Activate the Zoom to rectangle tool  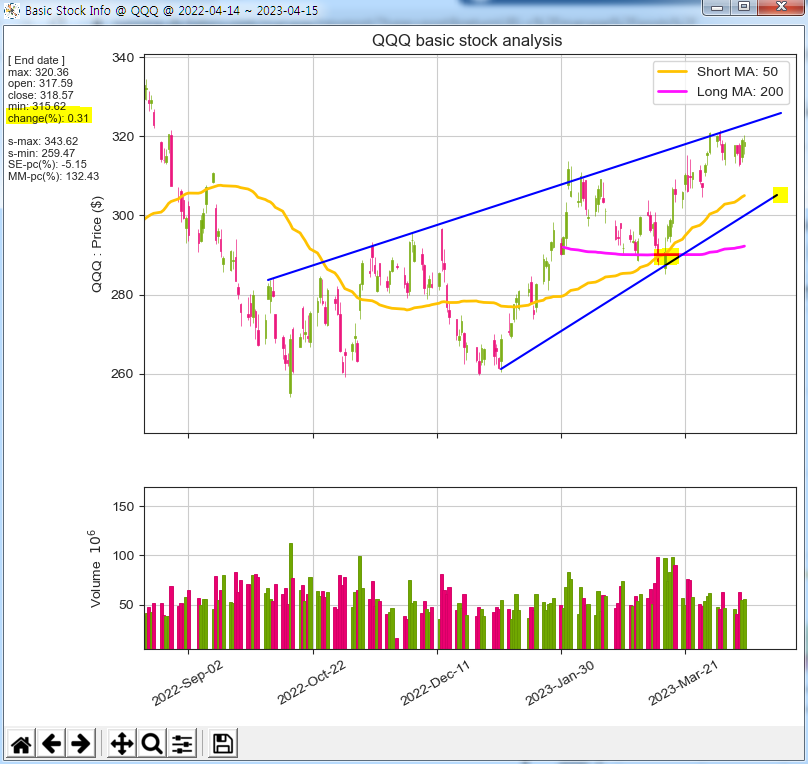(x=152, y=743)
